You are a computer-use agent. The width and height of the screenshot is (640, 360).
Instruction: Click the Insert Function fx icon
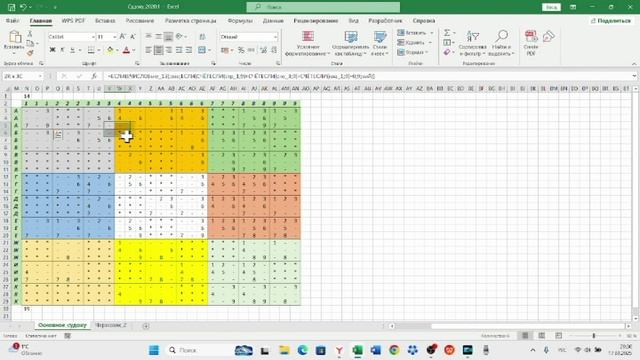94,76
